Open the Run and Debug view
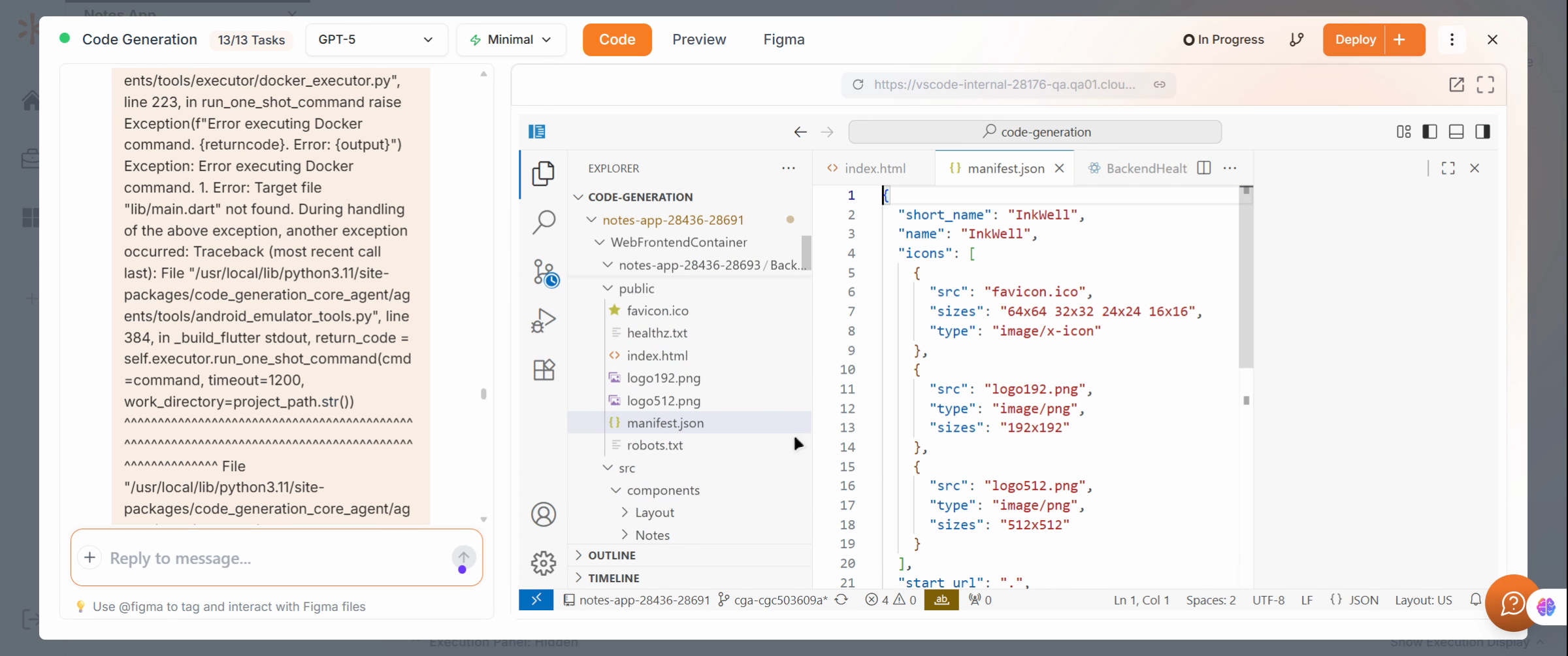 pos(544,321)
